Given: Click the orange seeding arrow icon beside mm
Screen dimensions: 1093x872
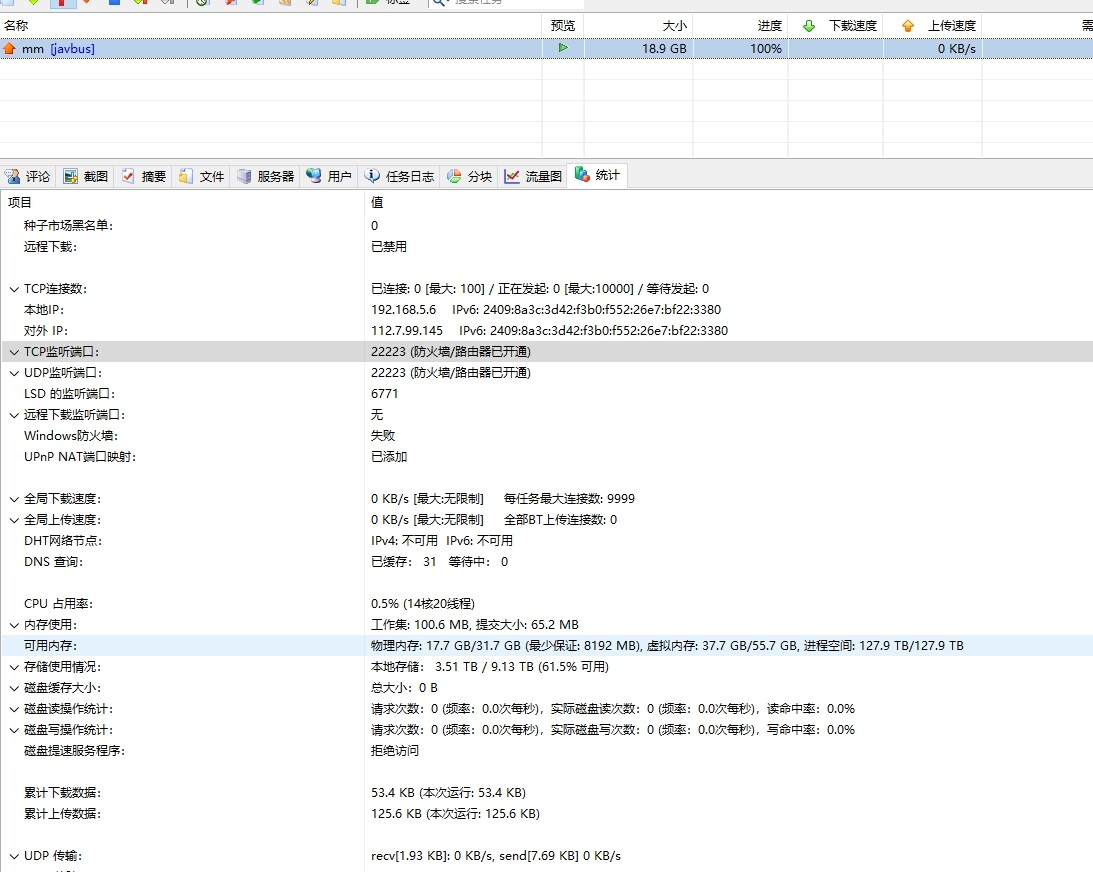Looking at the screenshot, I should (10, 48).
